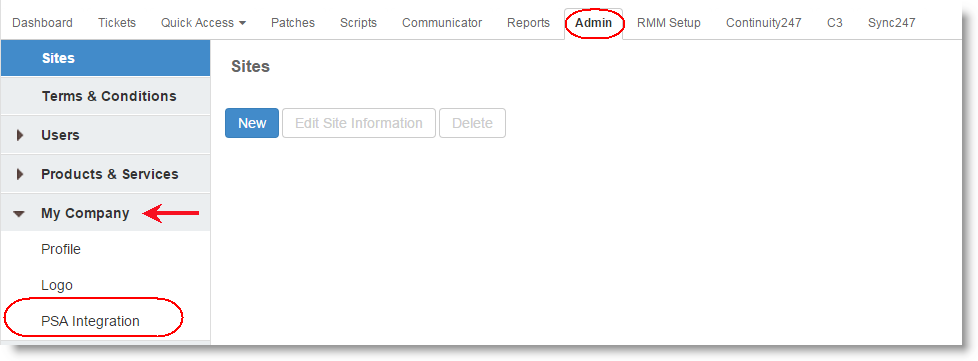Expand the Products & Services arrow
Image resolution: width=978 pixels, height=361 pixels.
(20, 174)
